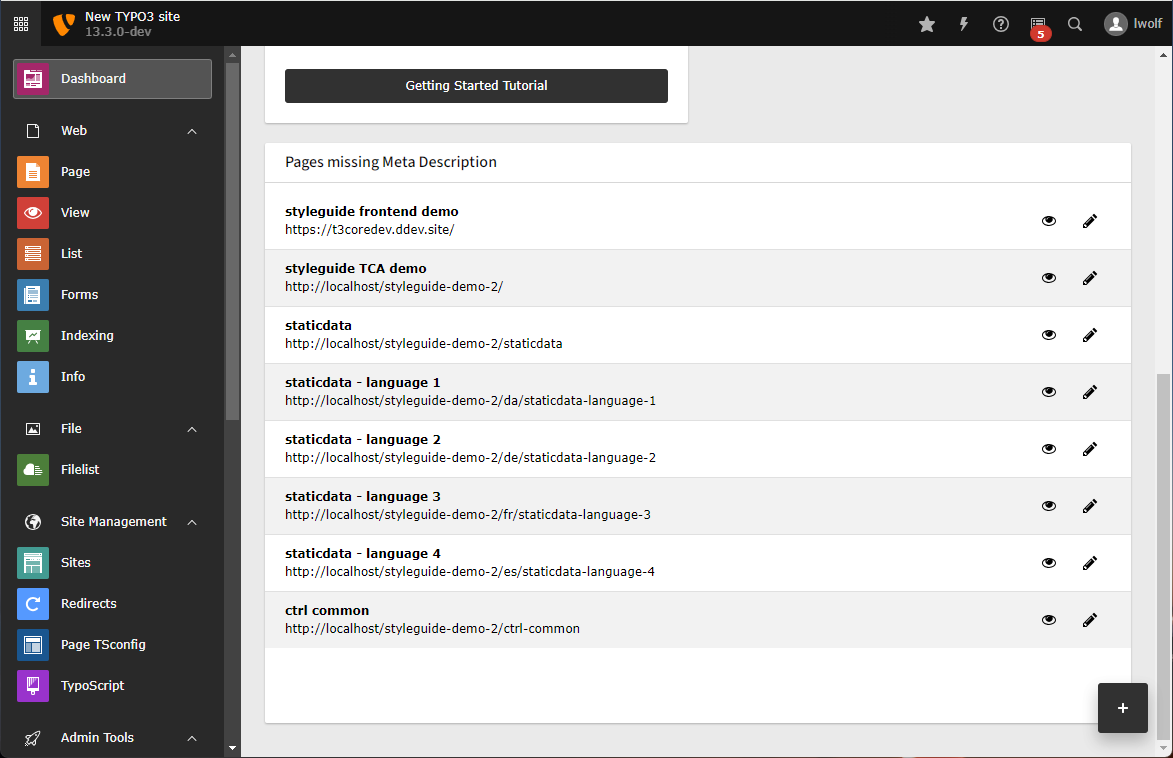Click the add widget plus button
1173x758 pixels.
(1122, 708)
